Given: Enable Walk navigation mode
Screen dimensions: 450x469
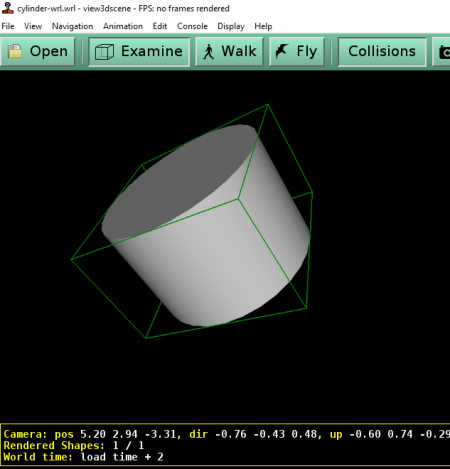Looking at the screenshot, I should tap(229, 52).
